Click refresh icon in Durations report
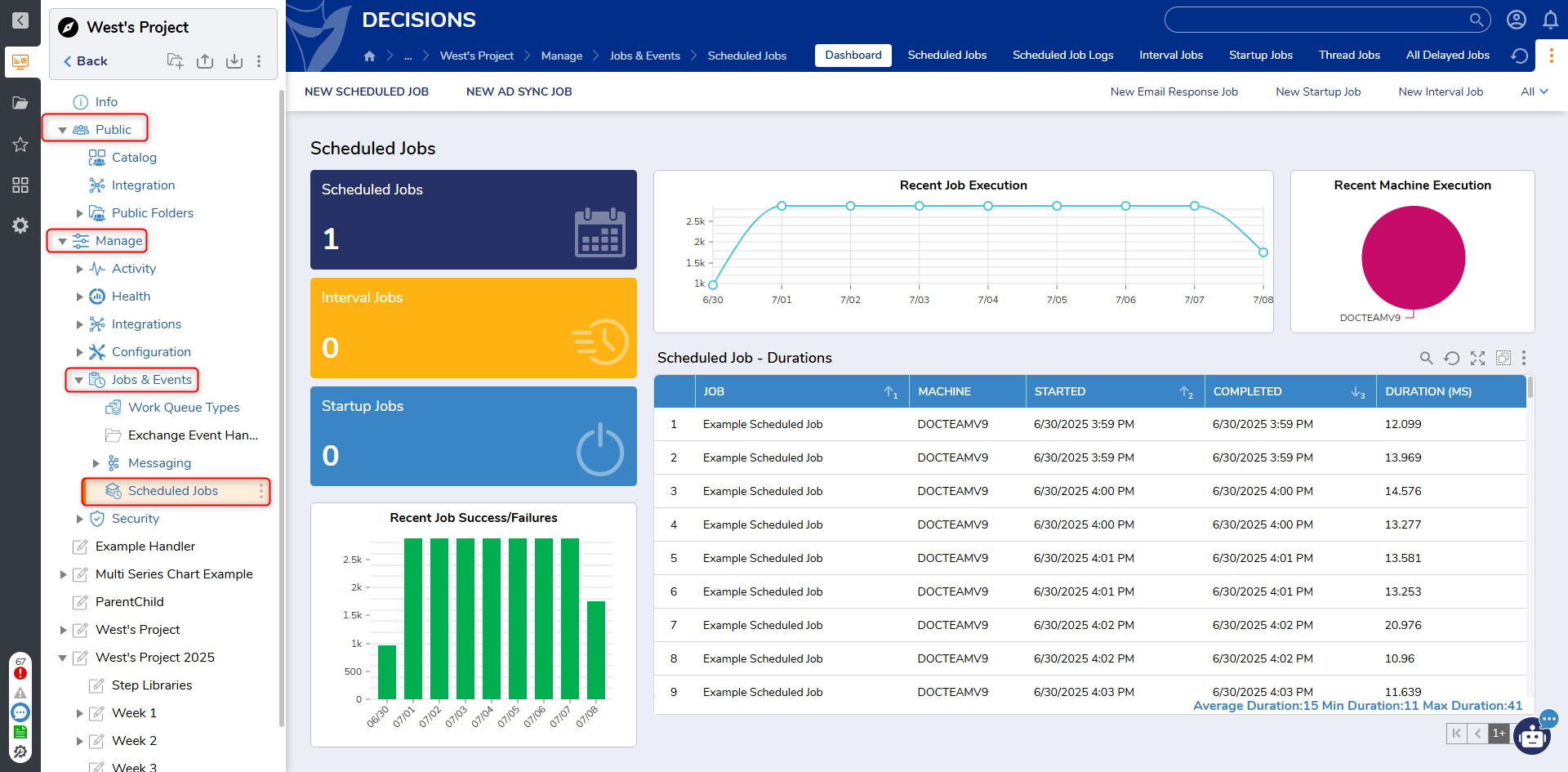The height and width of the screenshot is (772, 1568). tap(1451, 358)
